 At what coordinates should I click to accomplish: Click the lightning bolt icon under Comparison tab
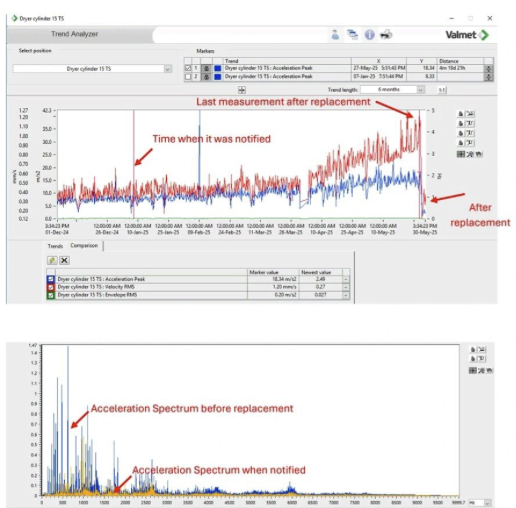pyautogui.click(x=52, y=260)
